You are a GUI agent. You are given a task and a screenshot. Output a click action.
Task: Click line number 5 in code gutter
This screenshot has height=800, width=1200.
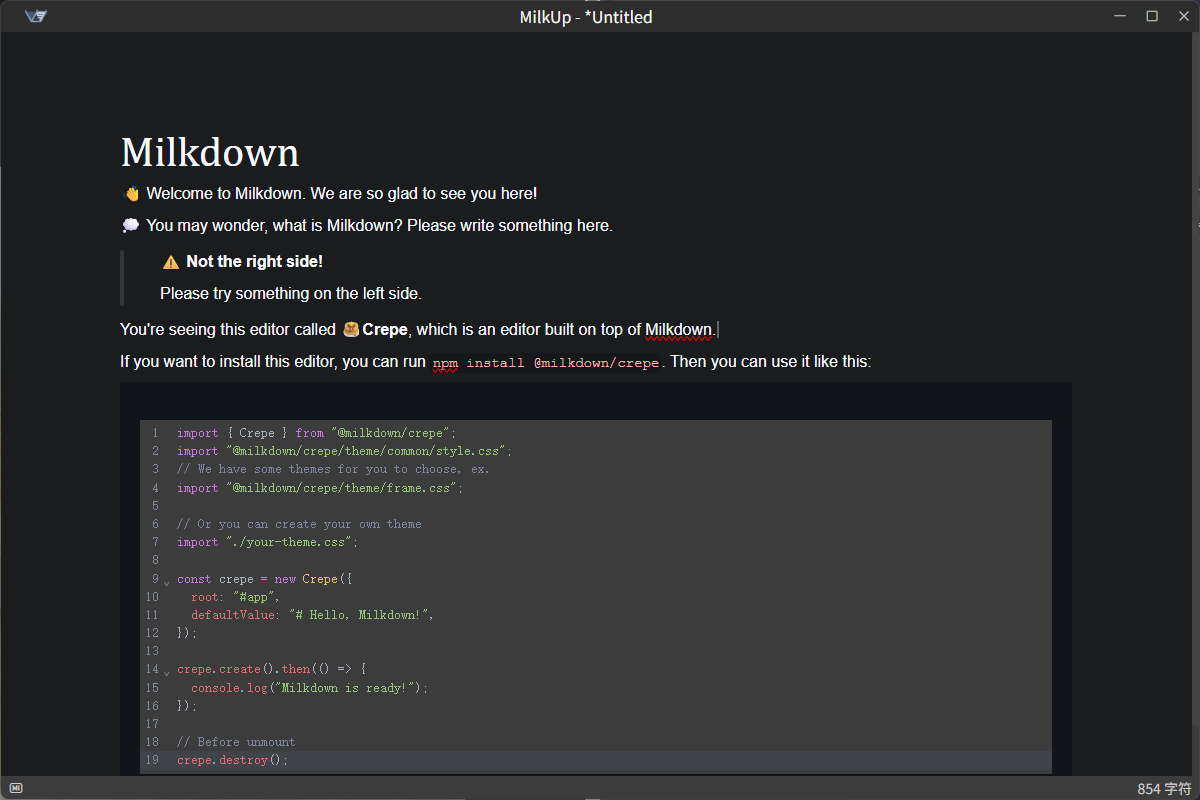click(155, 506)
